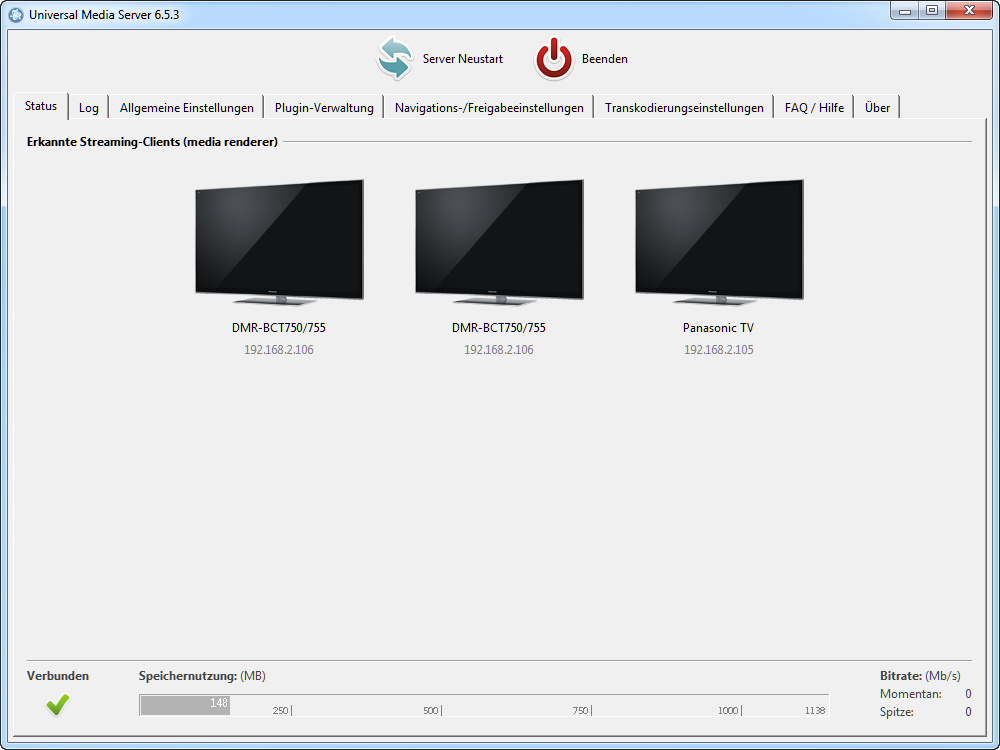Click the IP address 192.168.2.105

point(719,349)
